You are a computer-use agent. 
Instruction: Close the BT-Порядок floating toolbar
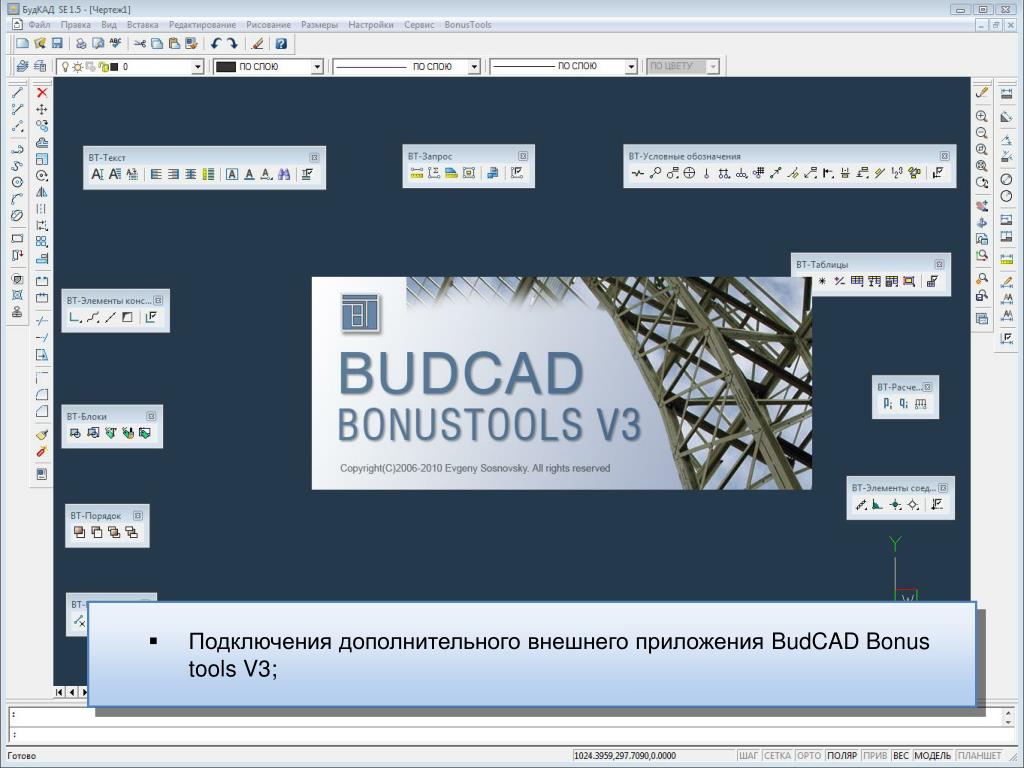pos(138,515)
